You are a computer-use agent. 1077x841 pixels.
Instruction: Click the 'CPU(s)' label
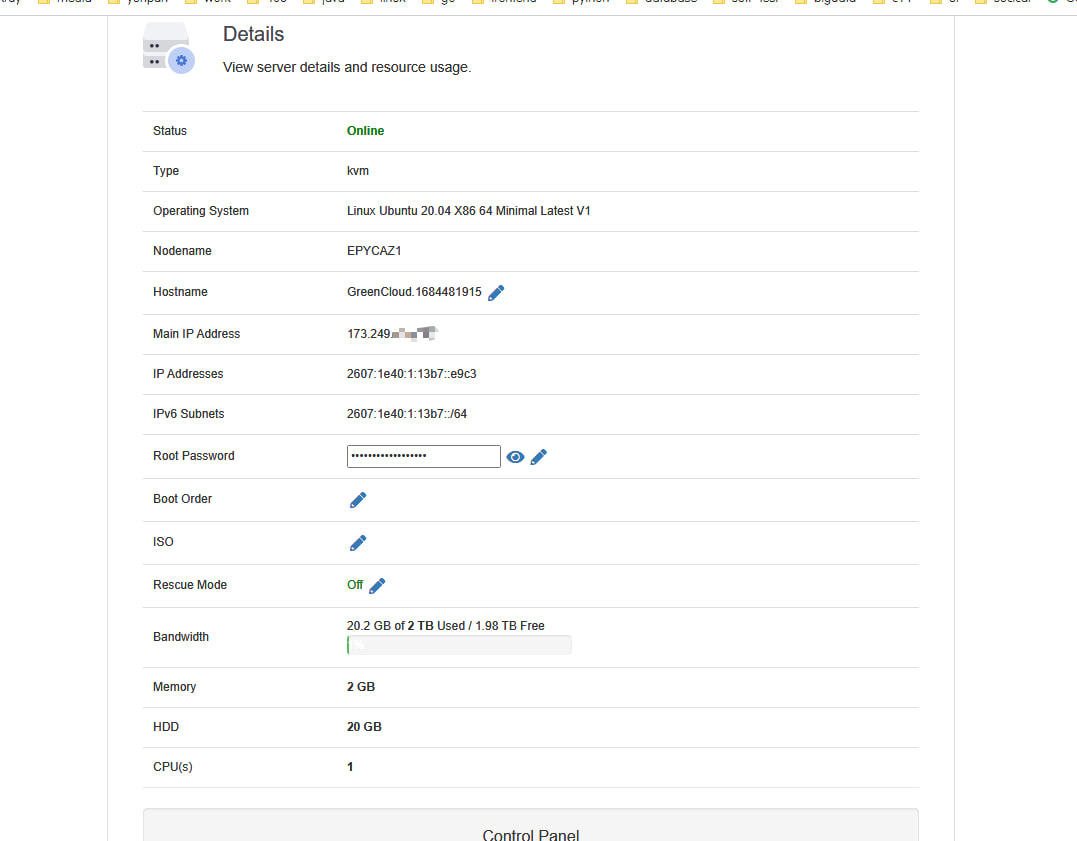point(173,767)
